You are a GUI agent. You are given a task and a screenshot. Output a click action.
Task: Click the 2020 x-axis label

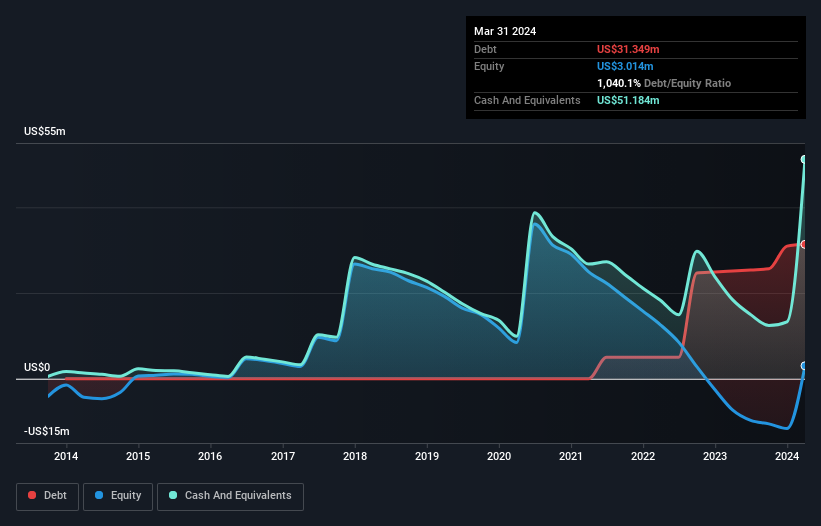point(499,456)
